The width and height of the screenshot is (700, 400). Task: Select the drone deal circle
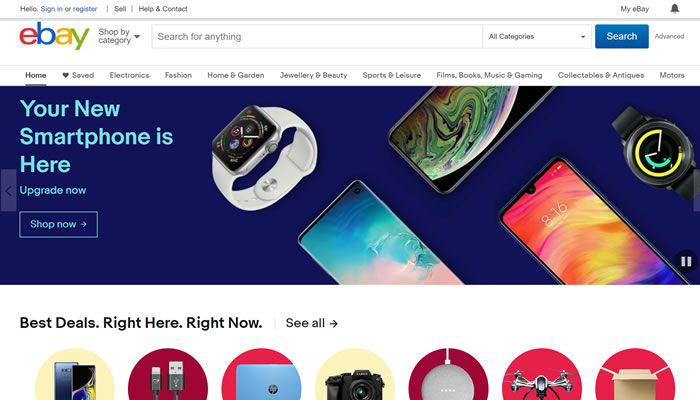[x=542, y=374]
